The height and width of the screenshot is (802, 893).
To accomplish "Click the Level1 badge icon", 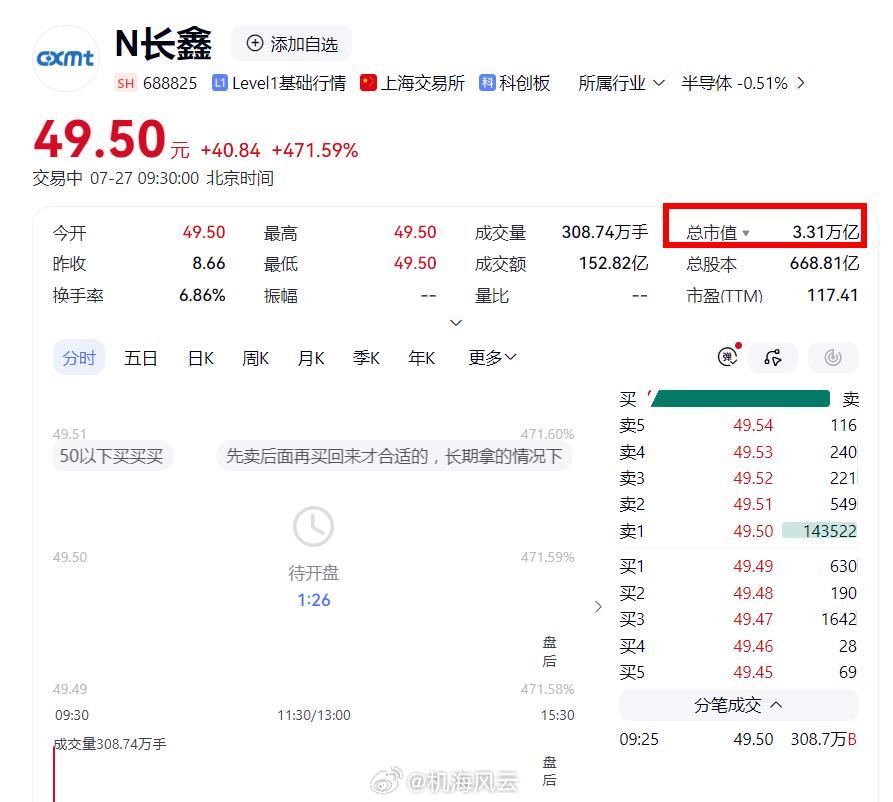I will [219, 83].
